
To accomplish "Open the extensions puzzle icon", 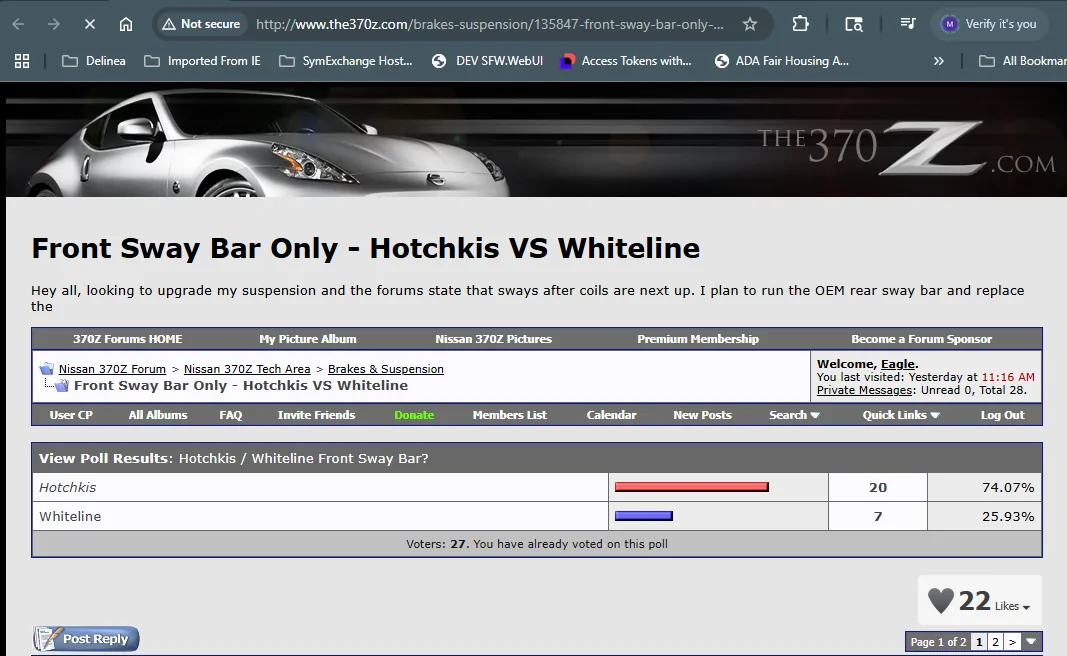I will pyautogui.click(x=801, y=24).
